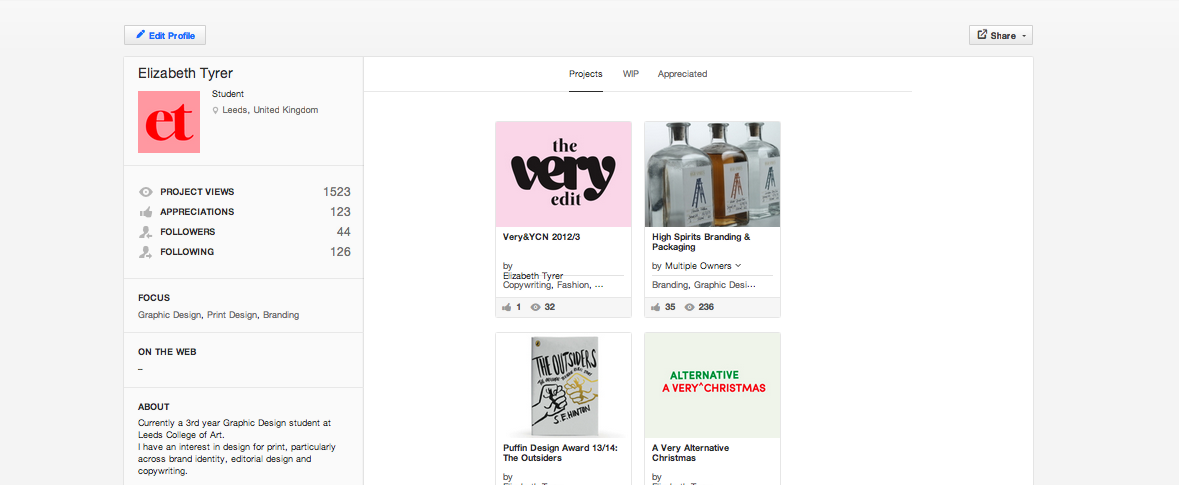
Task: Click the Alternative Christmas thumbnail
Action: (x=712, y=385)
